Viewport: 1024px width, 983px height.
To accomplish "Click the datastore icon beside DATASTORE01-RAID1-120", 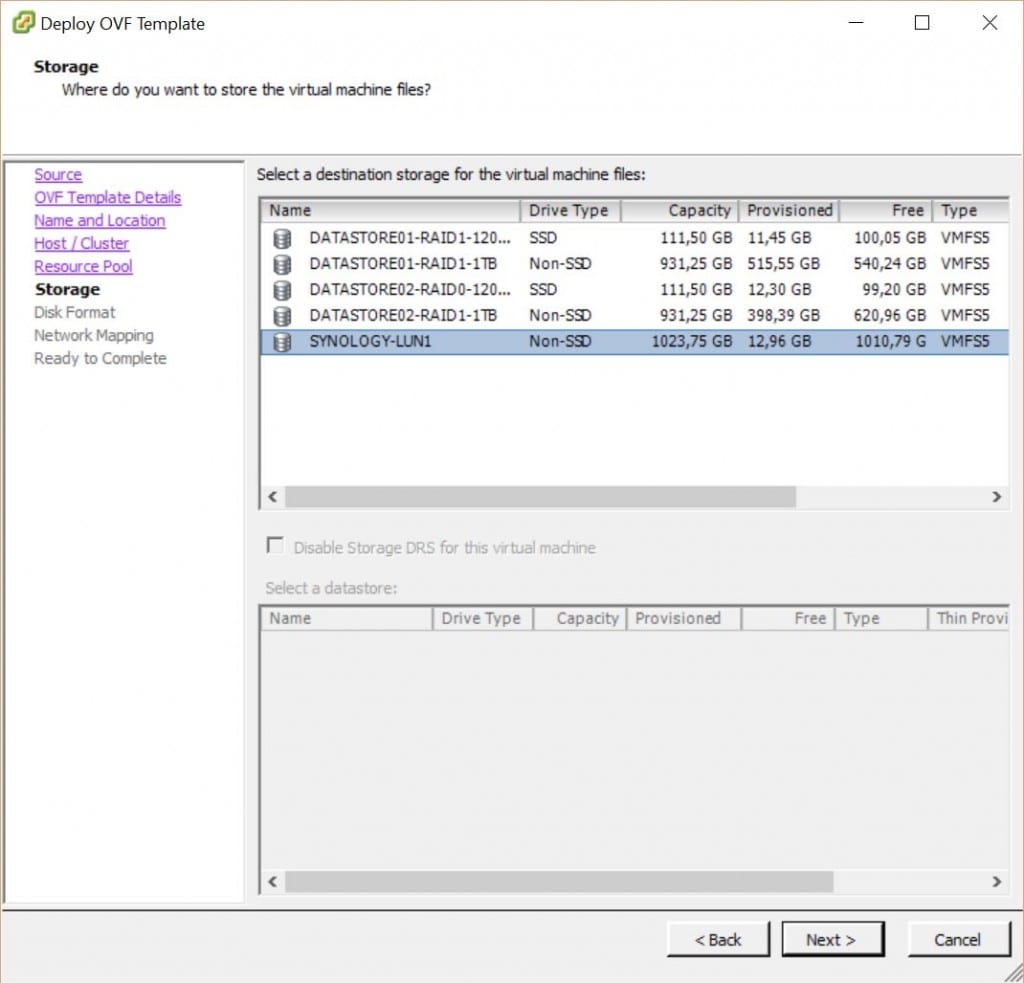I will tap(282, 238).
